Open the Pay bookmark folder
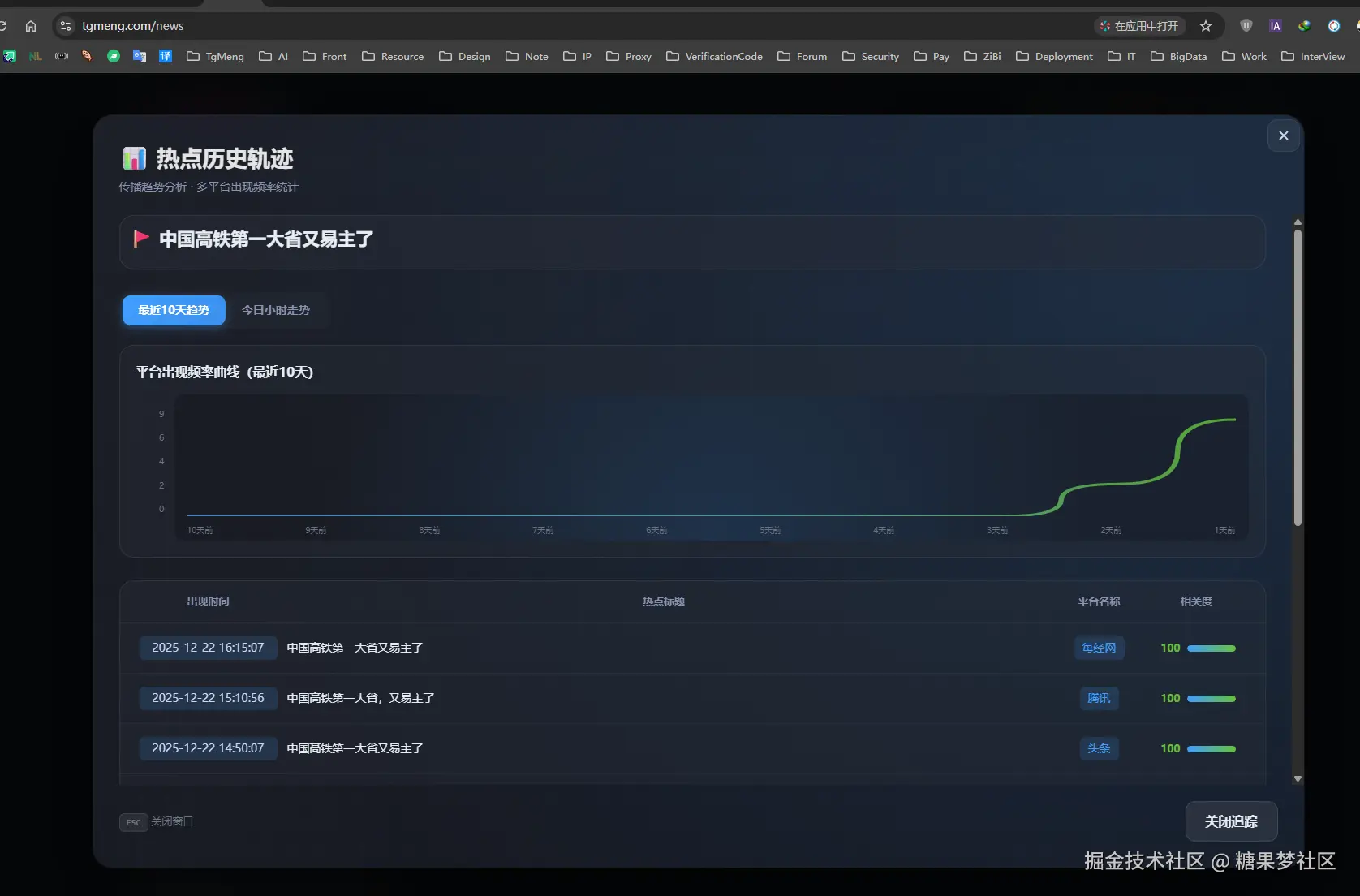The image size is (1360, 896). [x=932, y=56]
